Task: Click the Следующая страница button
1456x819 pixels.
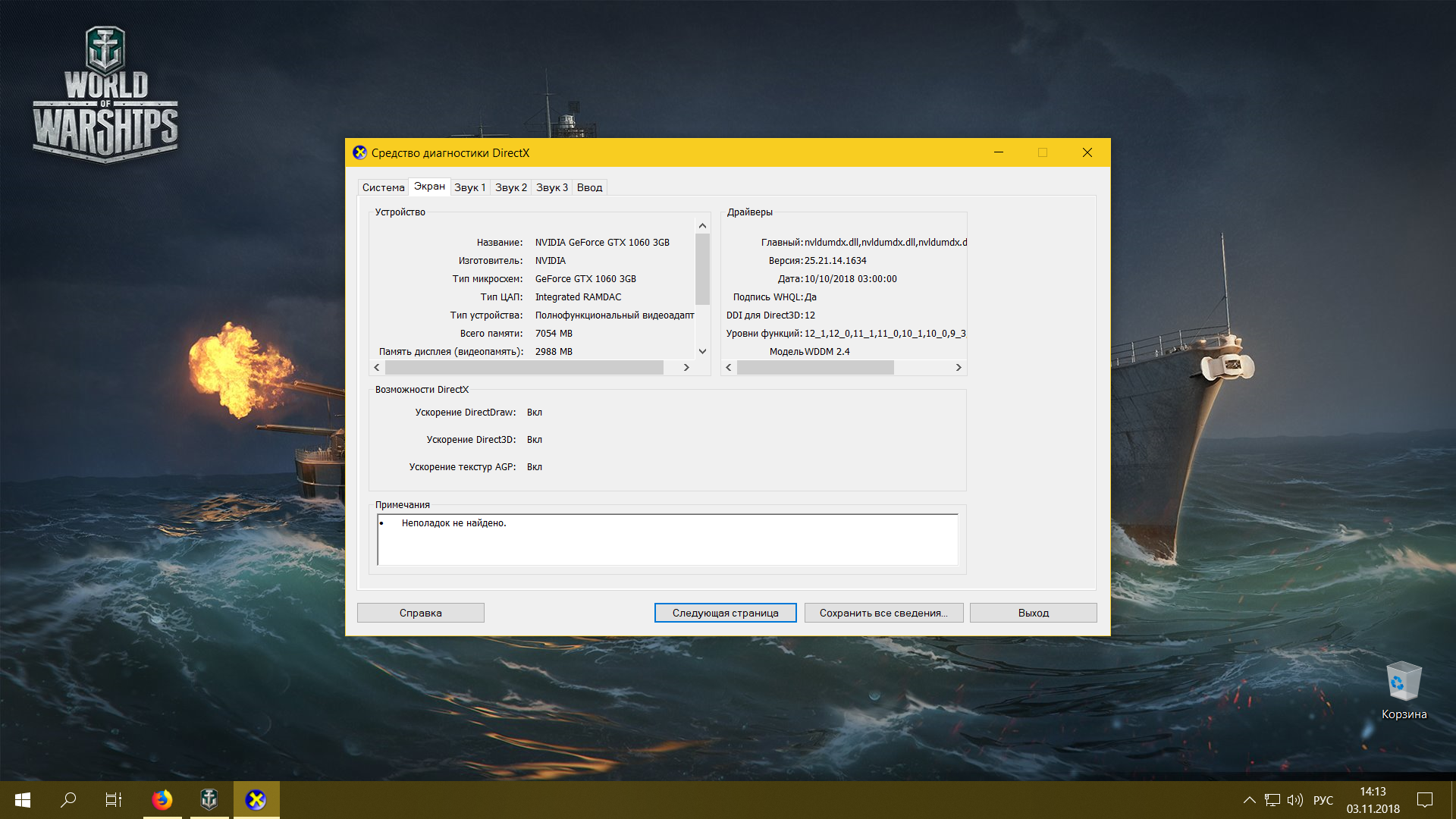Action: 725,613
